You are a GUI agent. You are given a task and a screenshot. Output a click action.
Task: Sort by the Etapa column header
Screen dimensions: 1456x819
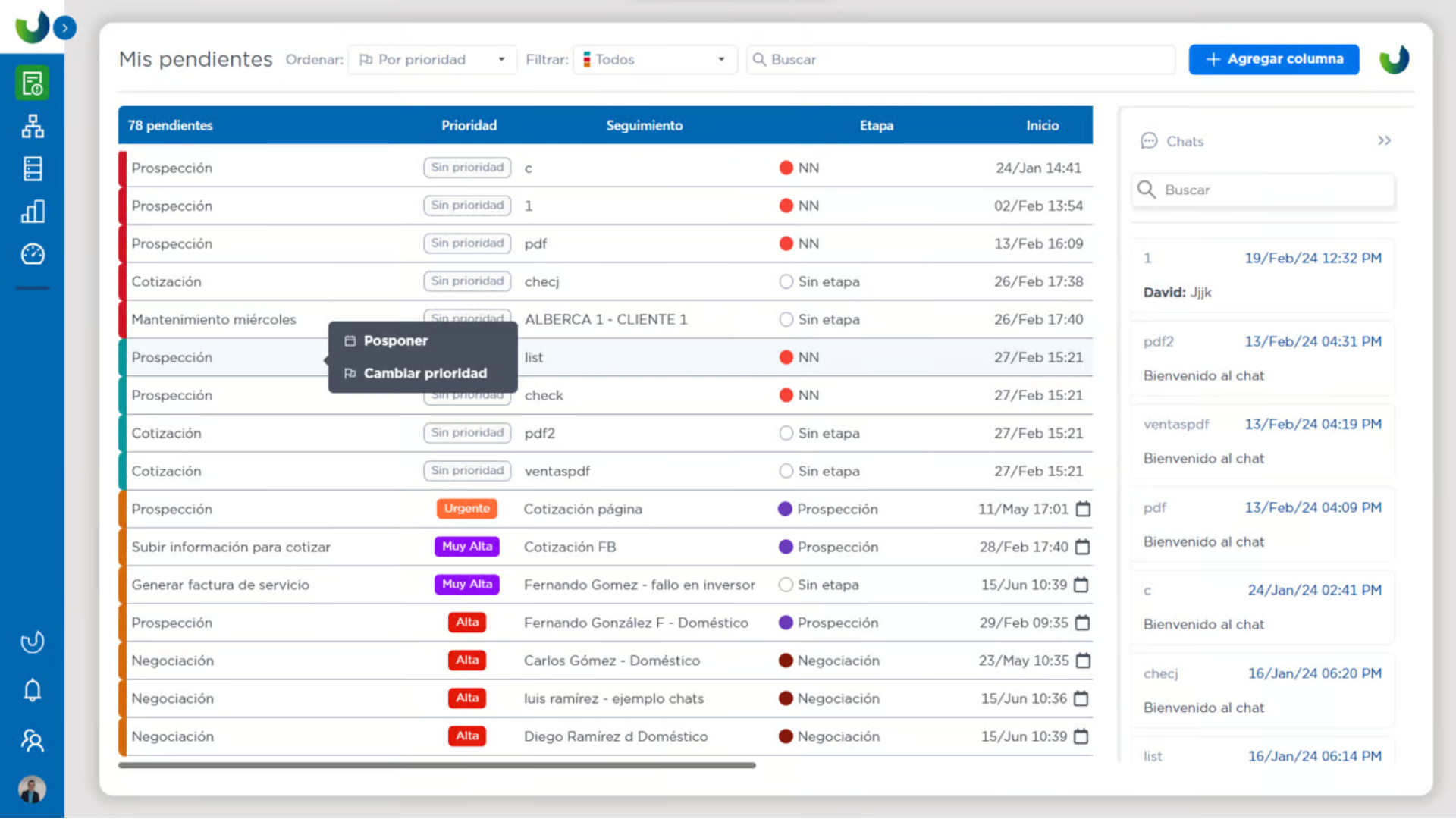coord(877,125)
